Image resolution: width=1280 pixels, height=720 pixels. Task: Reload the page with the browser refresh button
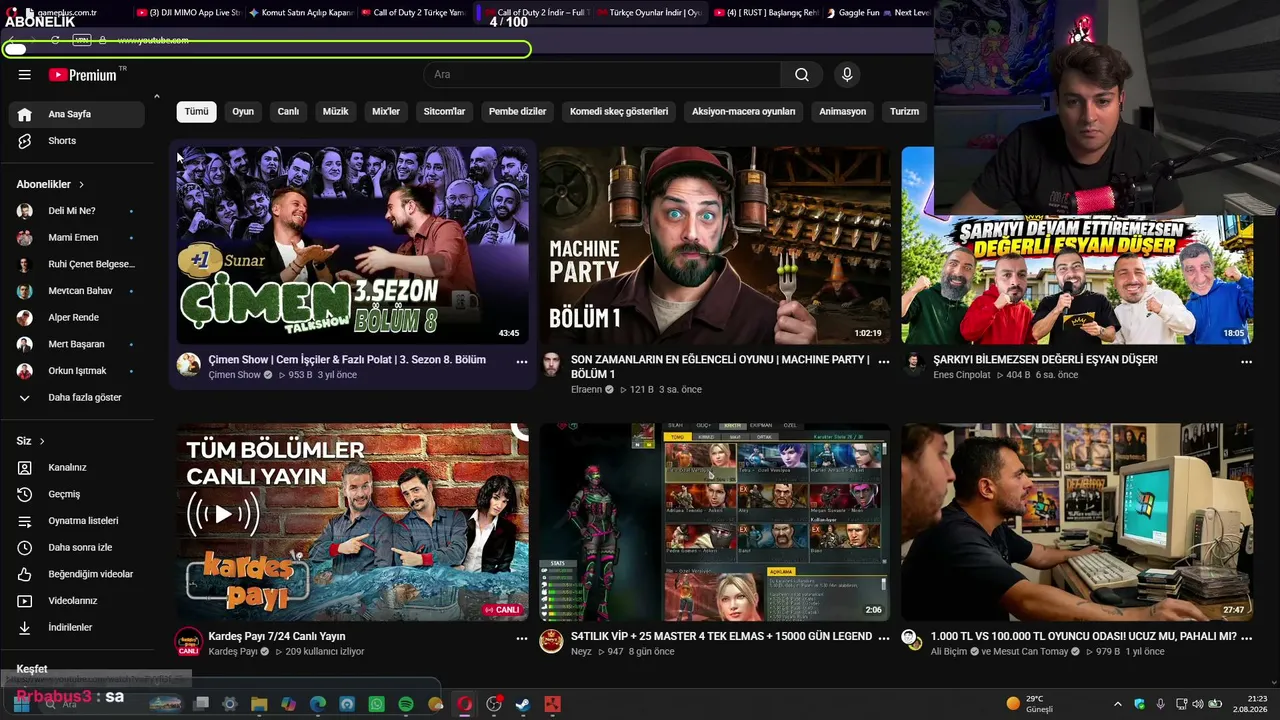coord(55,40)
